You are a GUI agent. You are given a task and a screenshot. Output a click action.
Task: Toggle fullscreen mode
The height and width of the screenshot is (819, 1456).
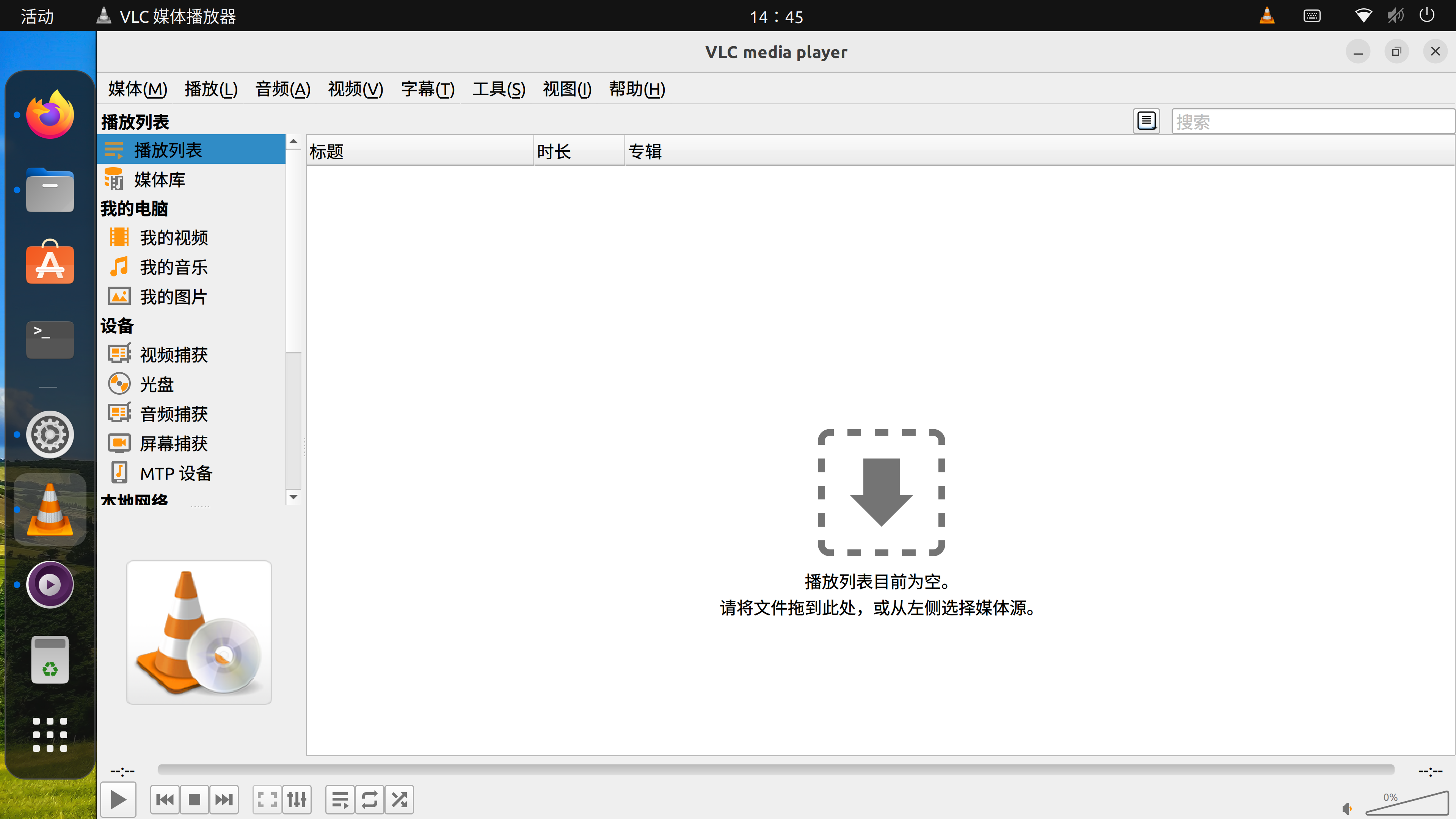point(266,799)
